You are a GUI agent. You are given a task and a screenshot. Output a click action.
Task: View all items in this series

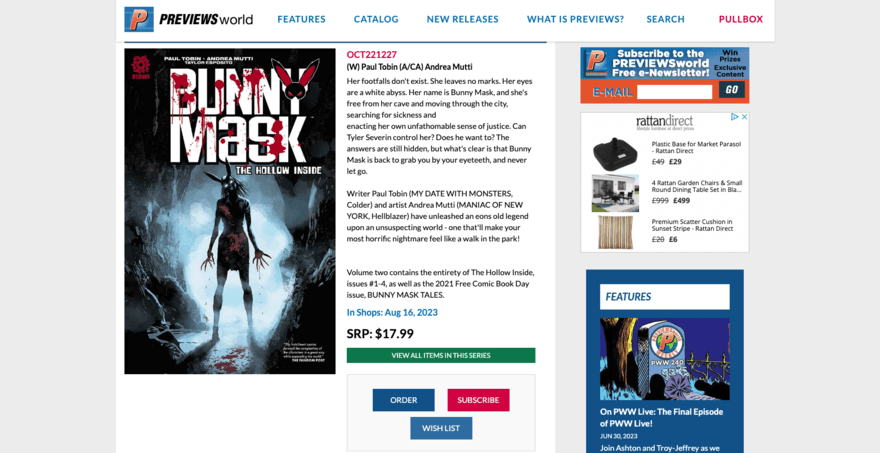click(441, 355)
